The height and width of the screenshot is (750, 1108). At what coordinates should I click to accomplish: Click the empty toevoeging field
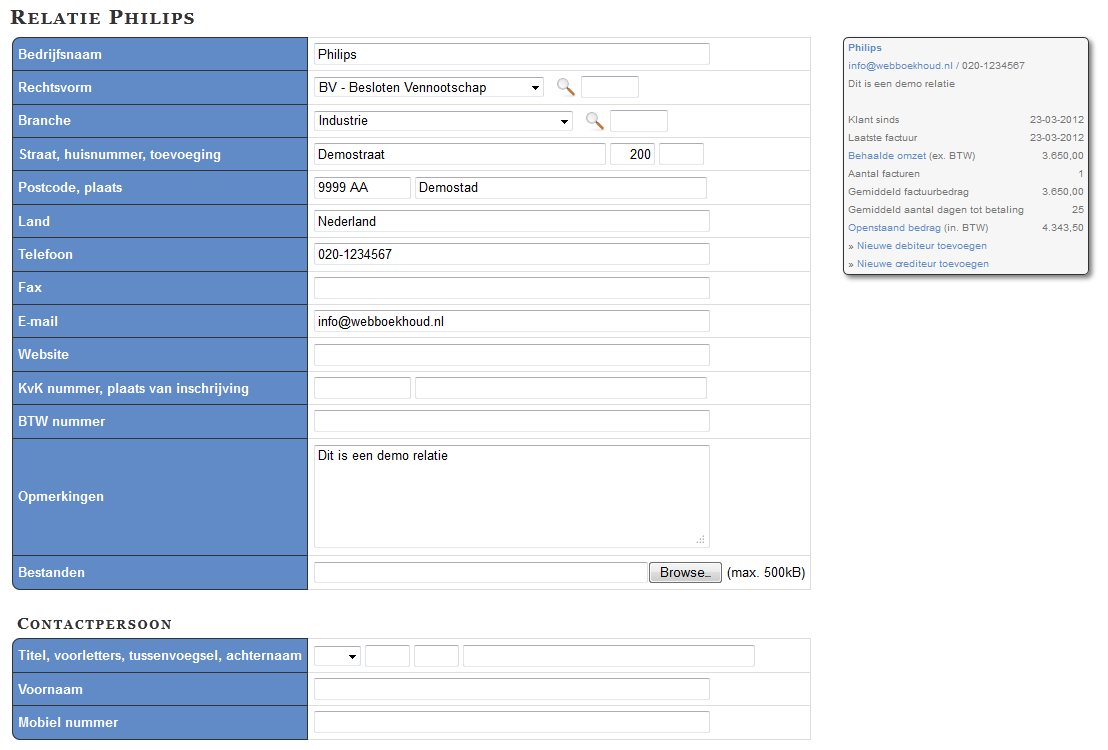click(x=681, y=154)
